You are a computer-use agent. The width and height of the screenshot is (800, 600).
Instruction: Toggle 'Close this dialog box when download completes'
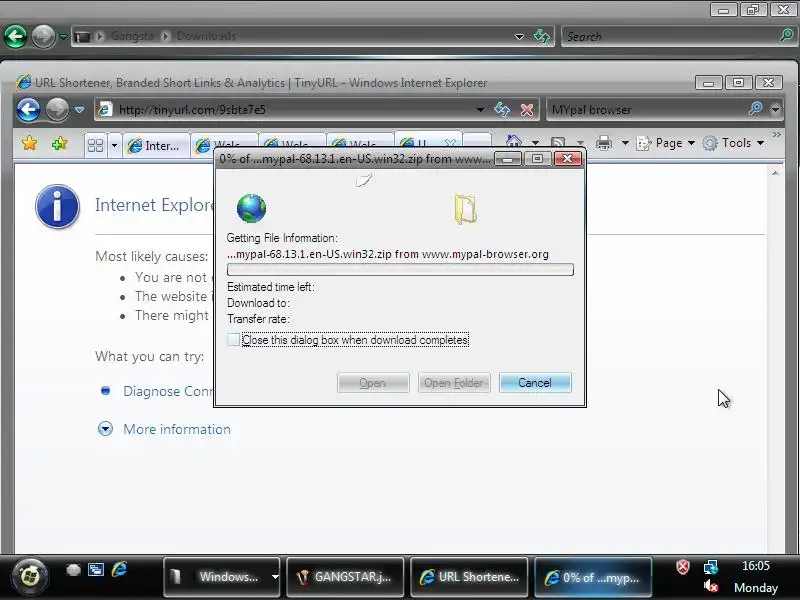pos(233,340)
